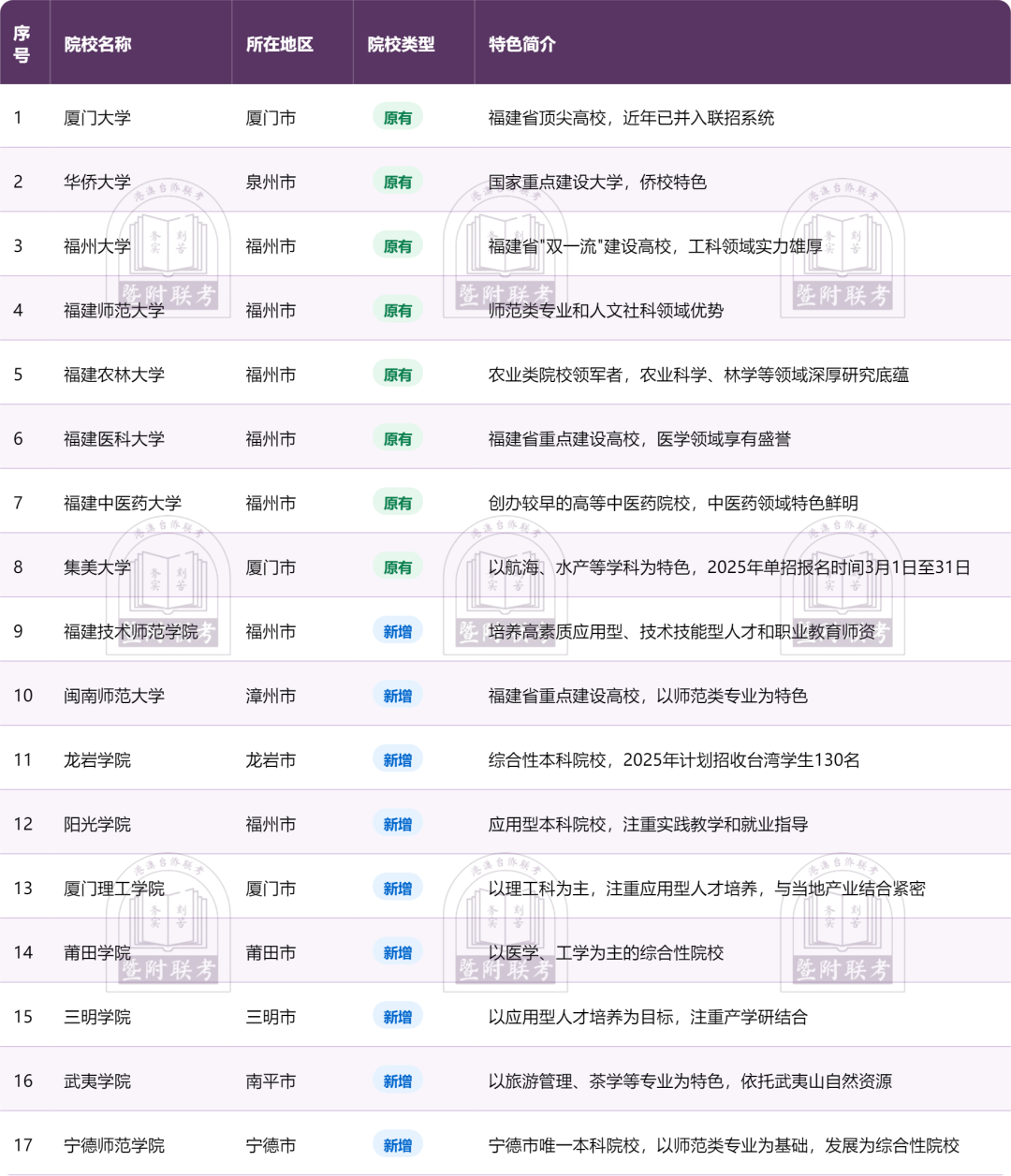Click the 南平市 region cell
Viewport: 1011px width, 1176px height.
click(x=271, y=1081)
